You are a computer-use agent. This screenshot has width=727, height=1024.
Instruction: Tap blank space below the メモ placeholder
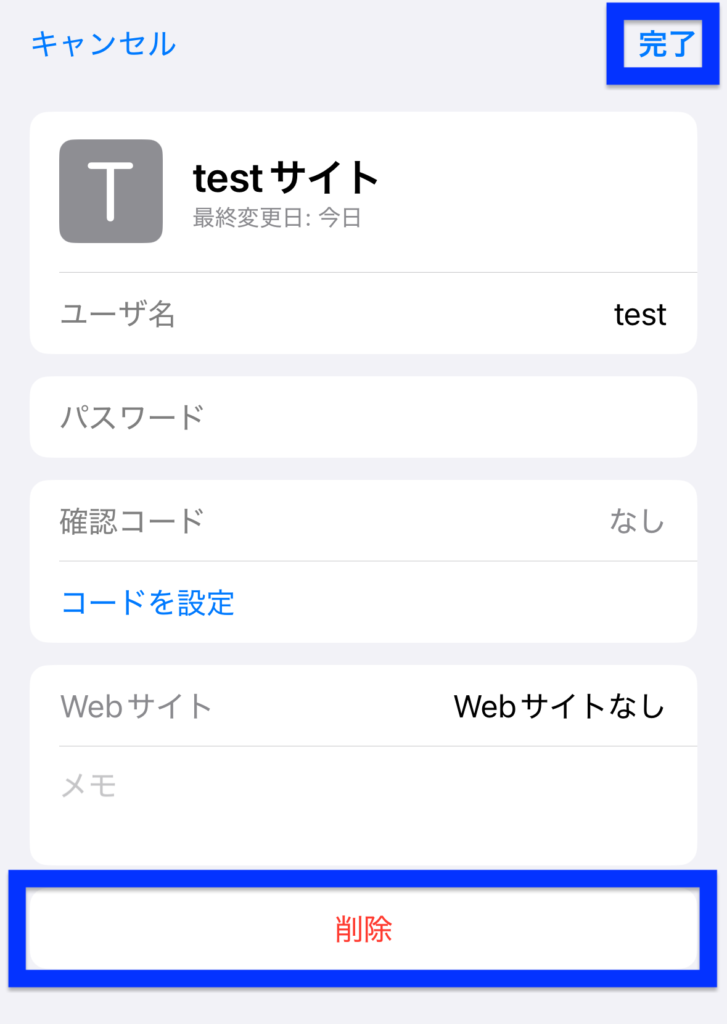coord(363,833)
